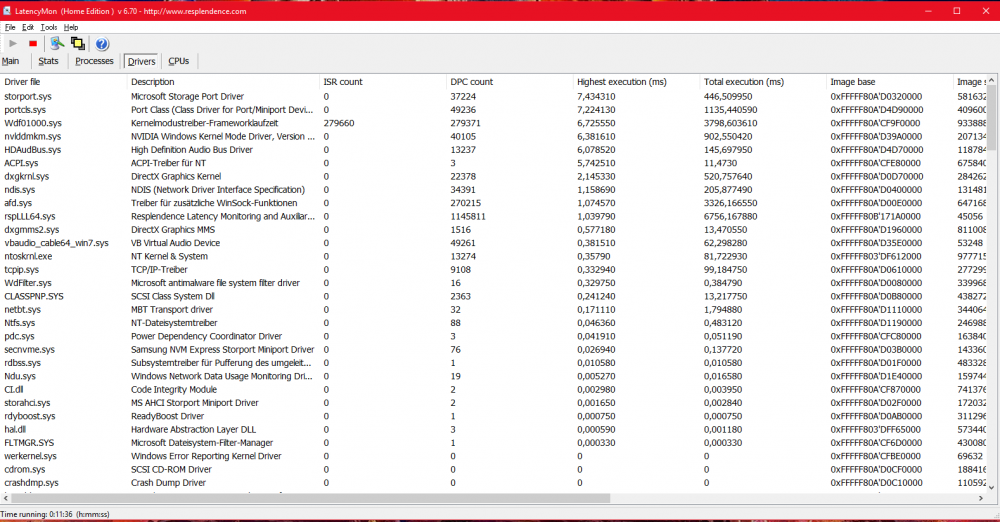This screenshot has height=522, width=1000.
Task: Open help via the blue question icon
Action: (102, 43)
